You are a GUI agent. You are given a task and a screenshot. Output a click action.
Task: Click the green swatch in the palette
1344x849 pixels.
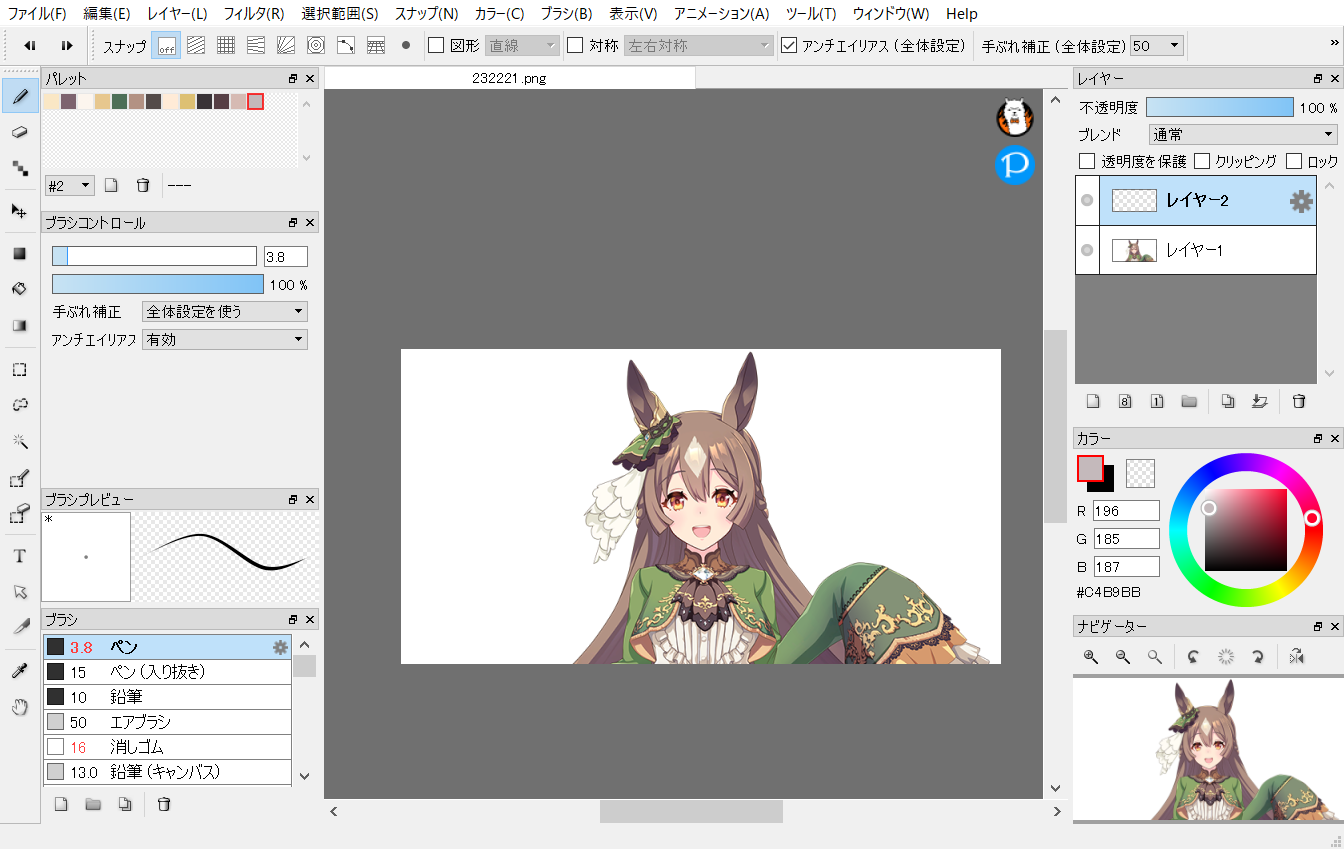click(119, 101)
